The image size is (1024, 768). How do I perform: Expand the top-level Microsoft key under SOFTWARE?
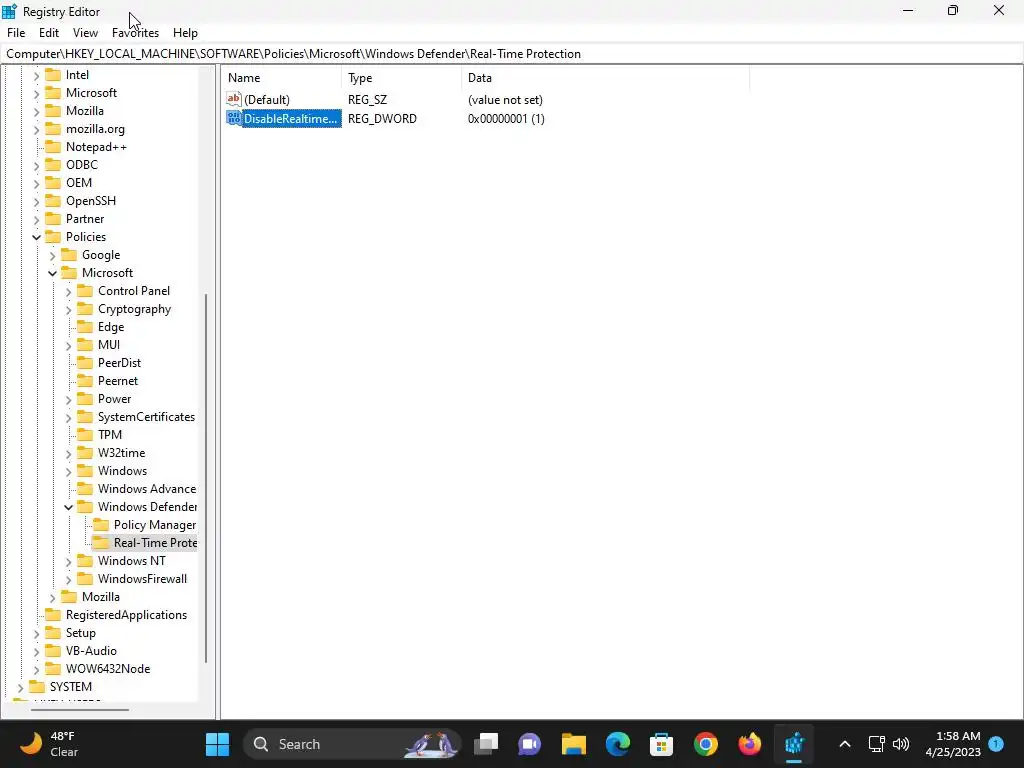click(x=37, y=93)
